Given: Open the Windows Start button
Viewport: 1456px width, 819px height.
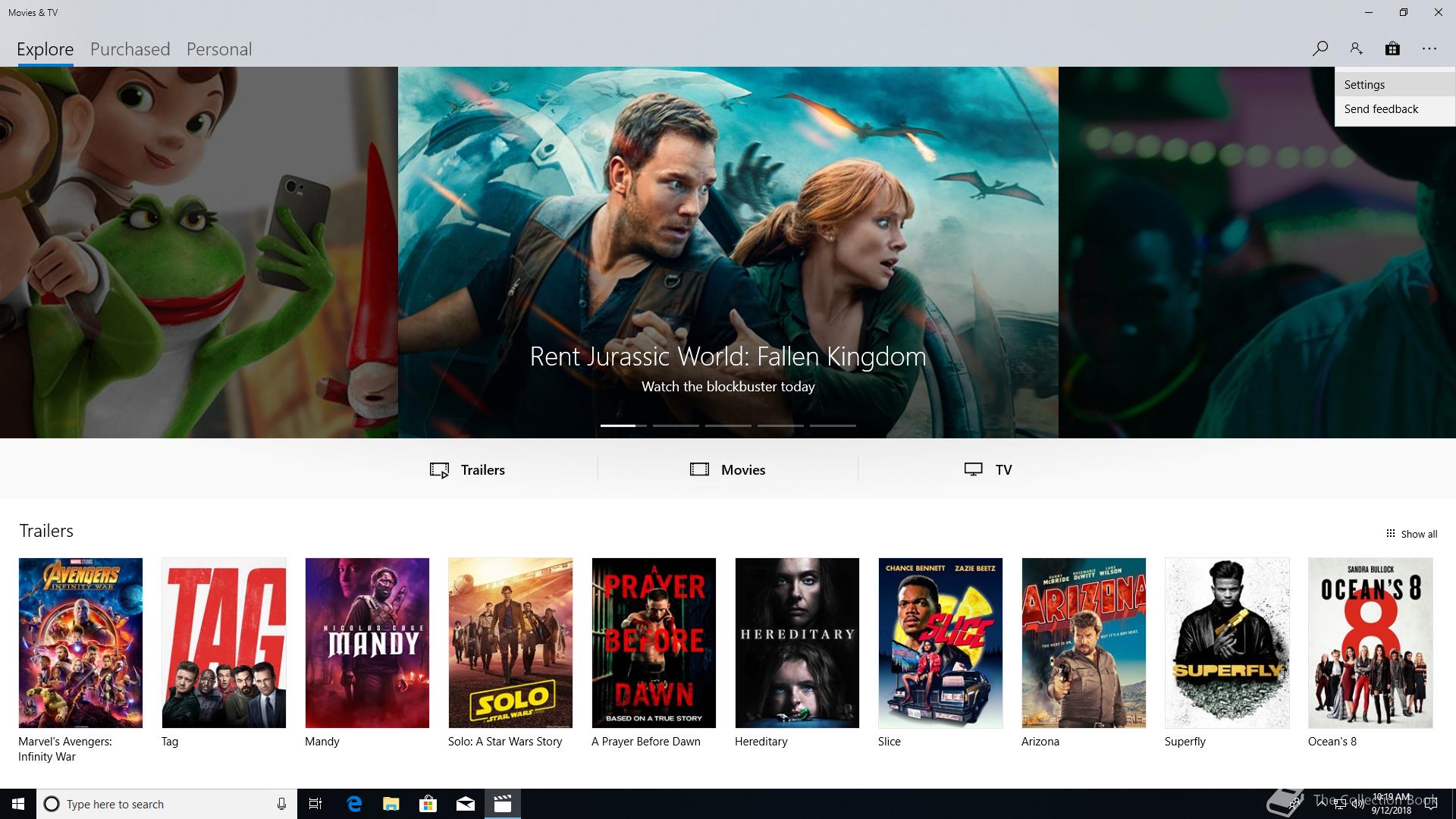Looking at the screenshot, I should point(18,804).
